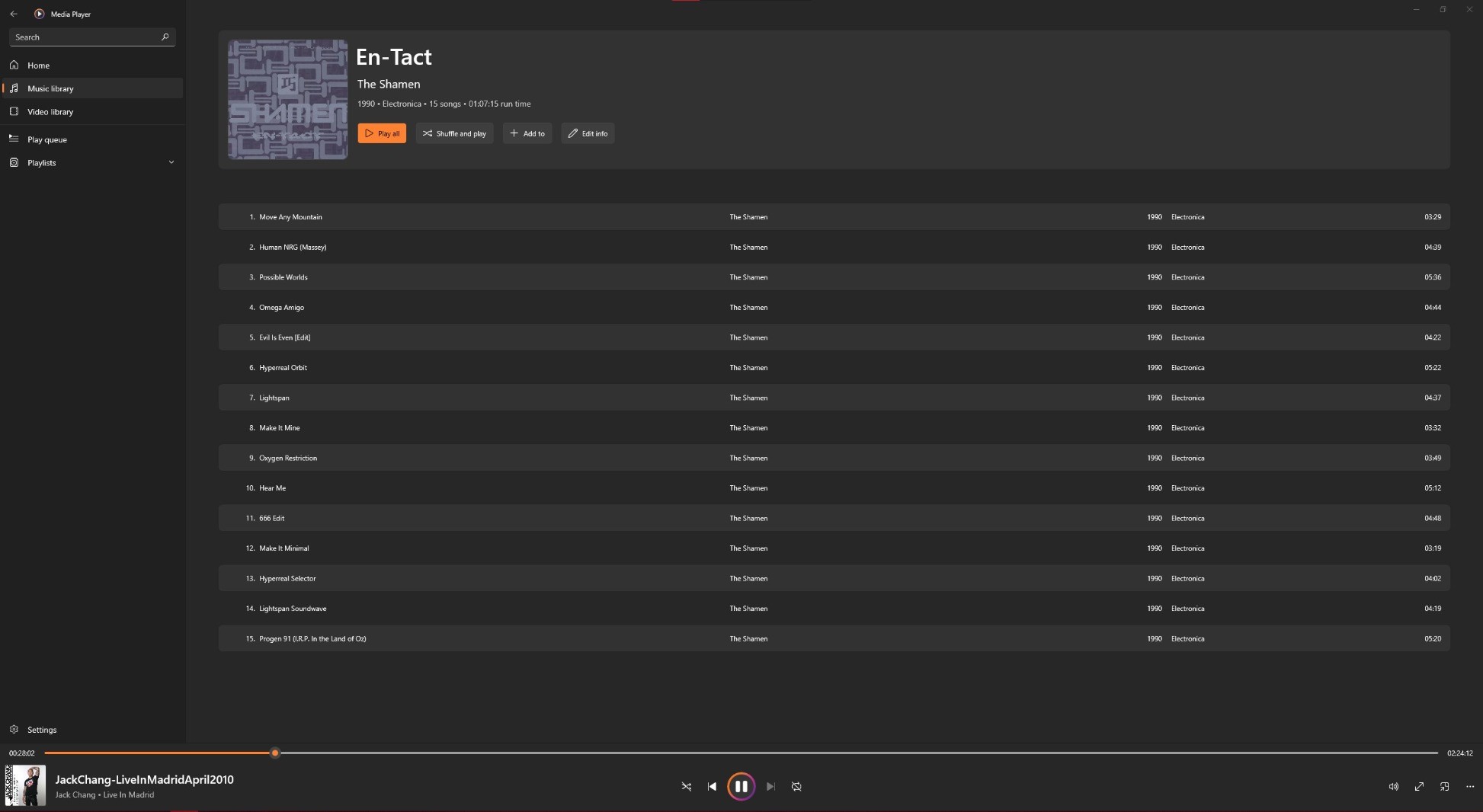The image size is (1483, 812).
Task: Open Play queue
Action: 92,139
